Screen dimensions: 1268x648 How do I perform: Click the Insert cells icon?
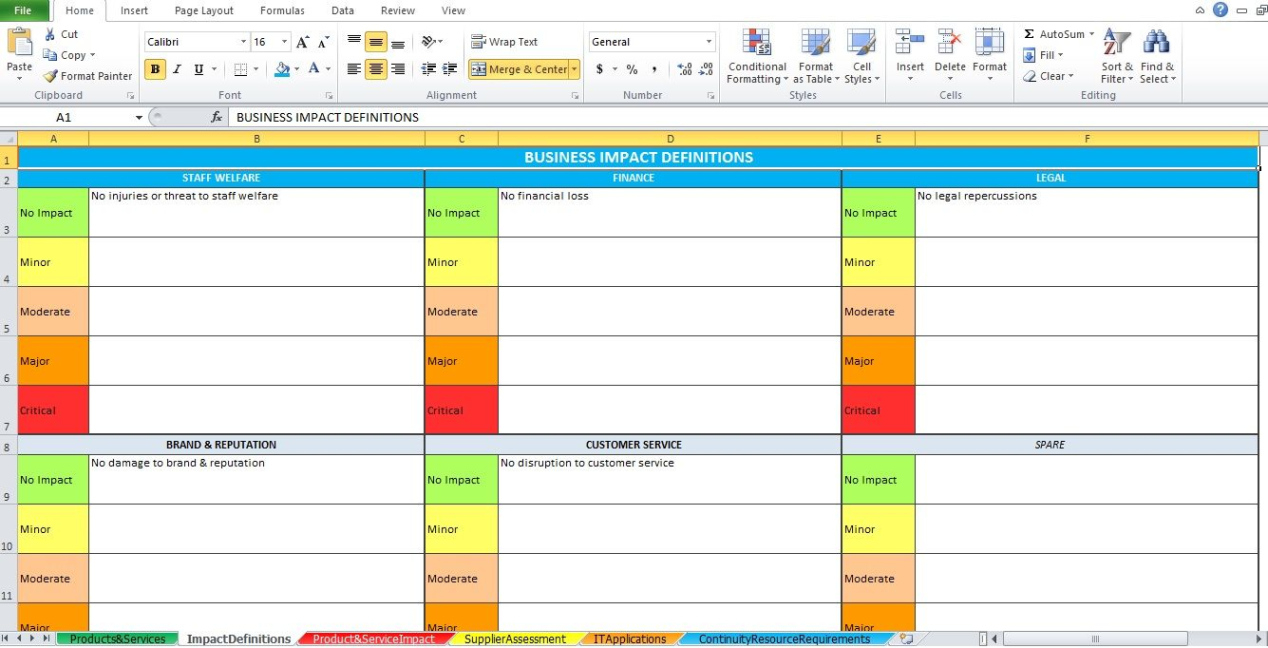pyautogui.click(x=909, y=43)
